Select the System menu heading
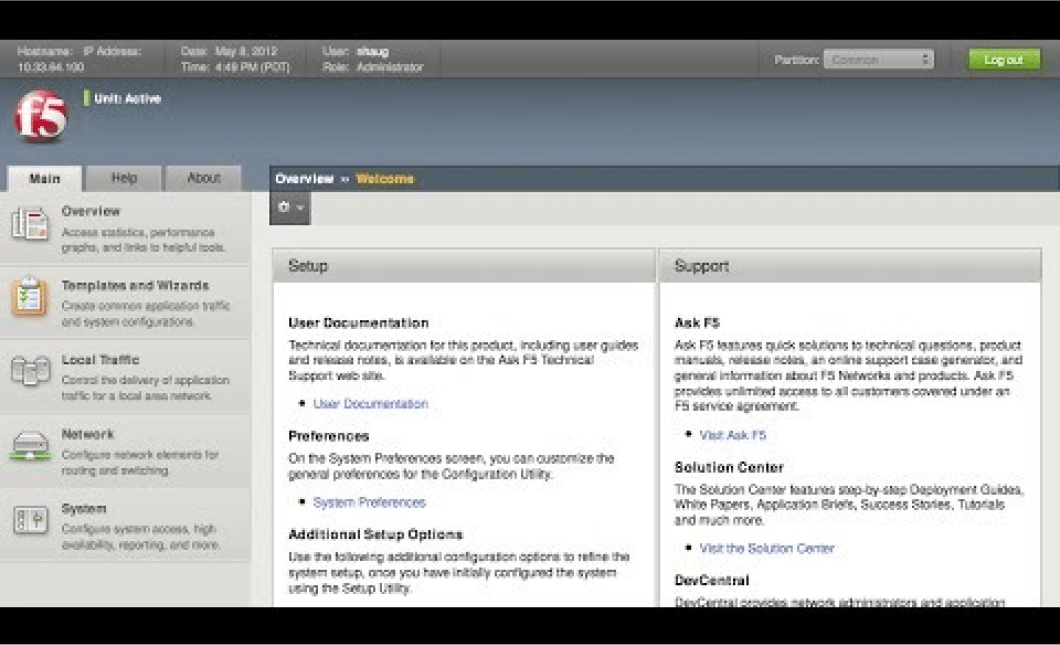1060x645 pixels. pos(84,508)
